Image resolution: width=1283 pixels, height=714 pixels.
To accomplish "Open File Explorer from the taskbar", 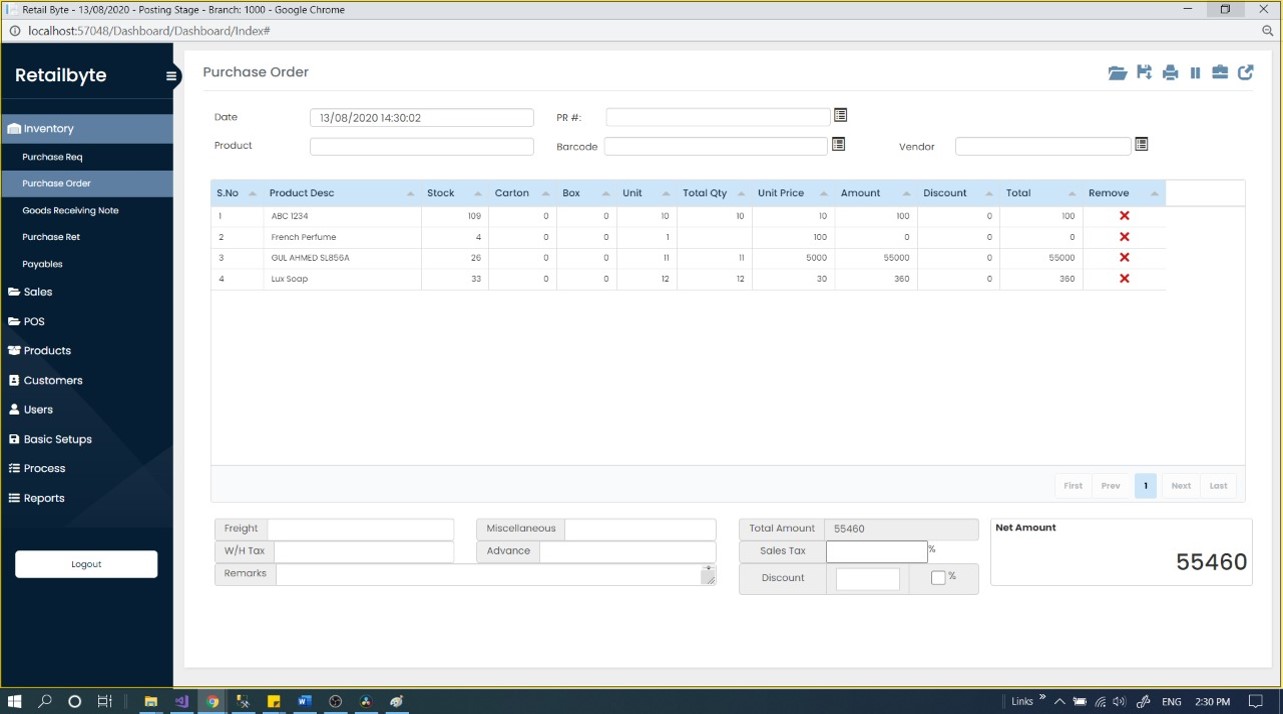I will pyautogui.click(x=151, y=702).
